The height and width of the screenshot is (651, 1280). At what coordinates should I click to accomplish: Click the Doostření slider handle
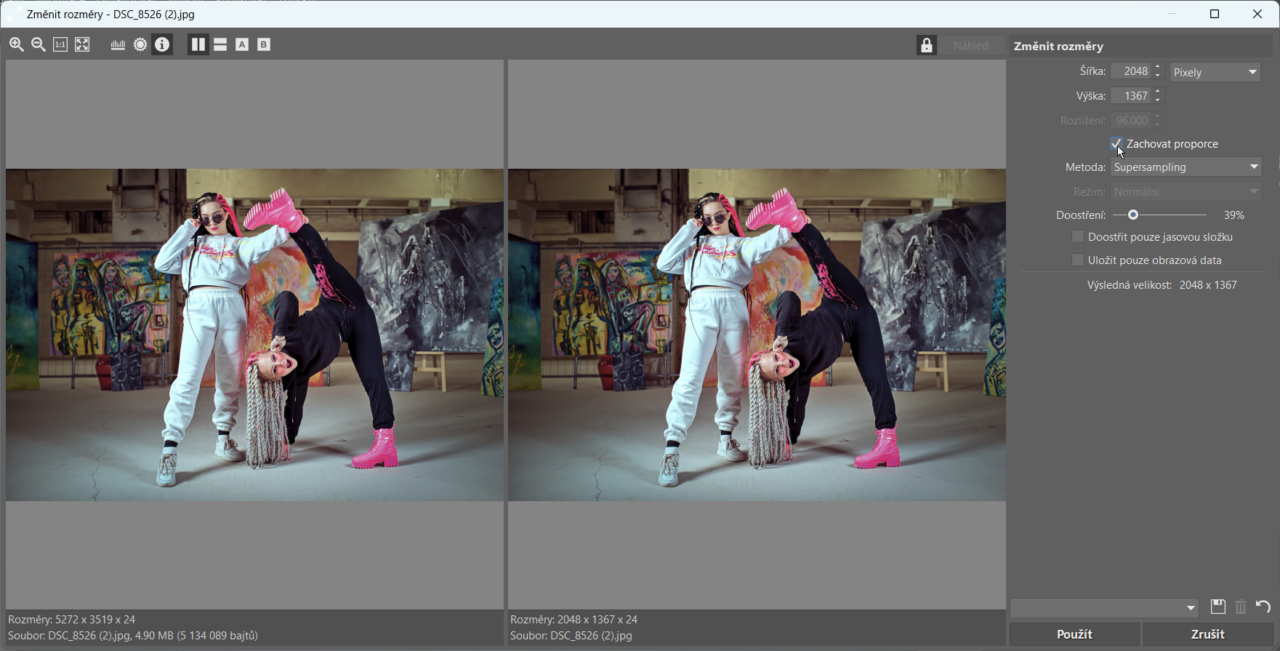coord(1133,215)
